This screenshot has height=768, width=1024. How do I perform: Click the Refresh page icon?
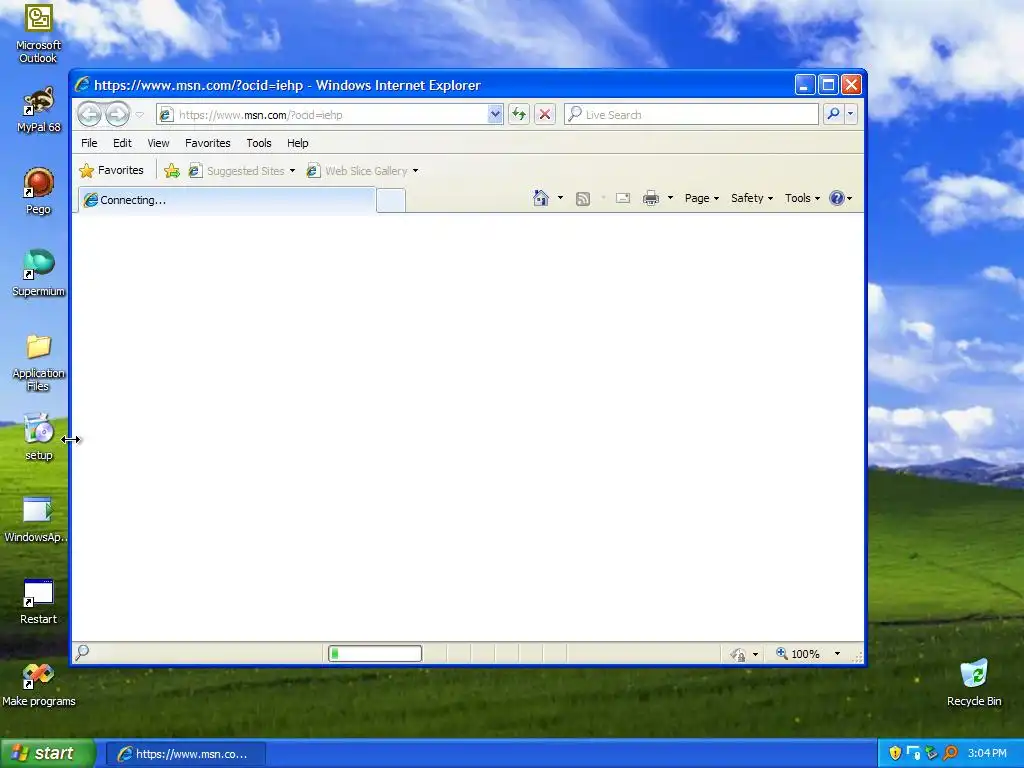coord(519,115)
